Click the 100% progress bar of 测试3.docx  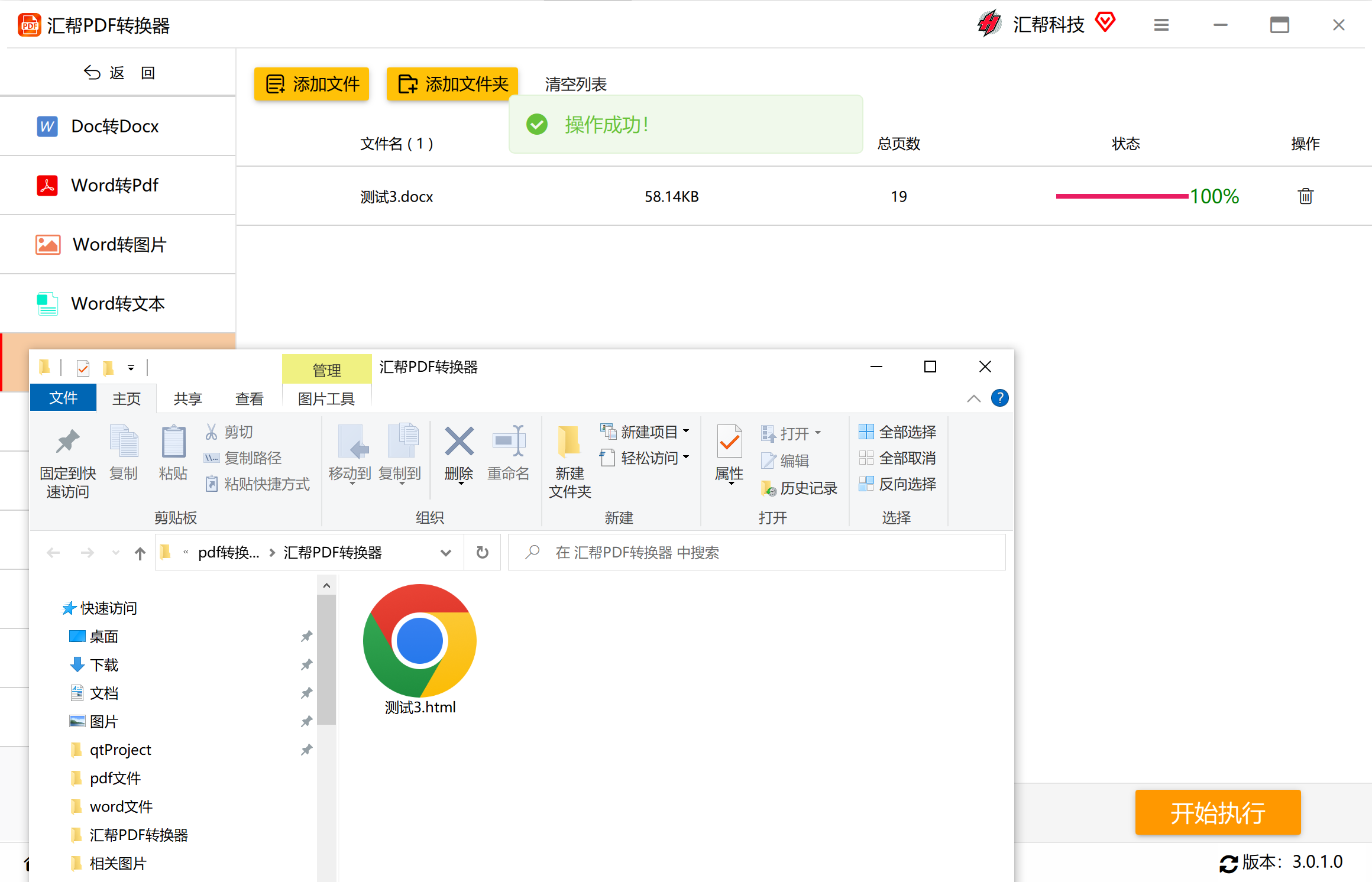[1122, 196]
